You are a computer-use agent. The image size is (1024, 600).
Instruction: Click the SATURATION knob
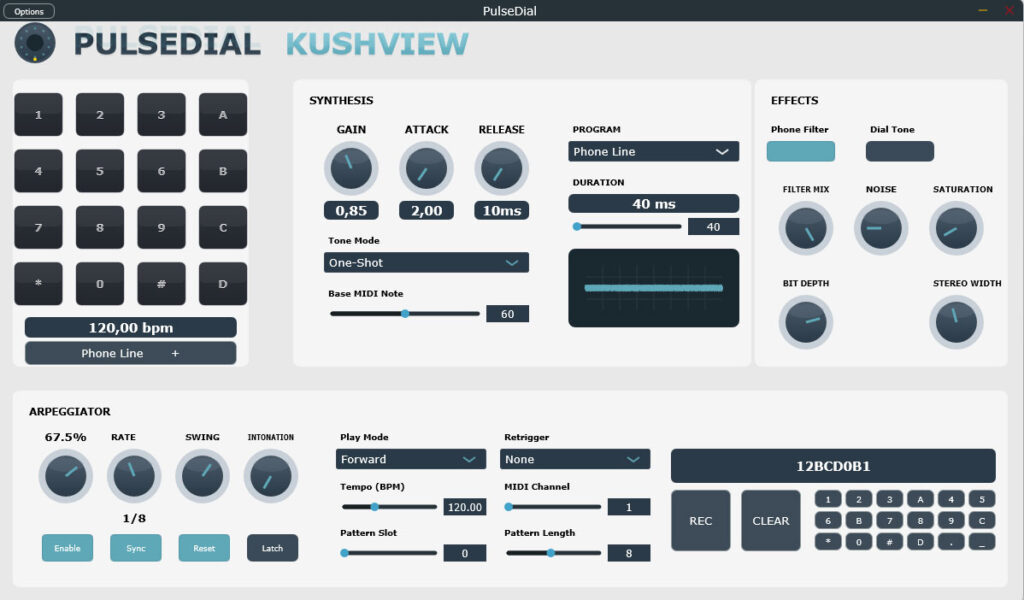tap(956, 228)
